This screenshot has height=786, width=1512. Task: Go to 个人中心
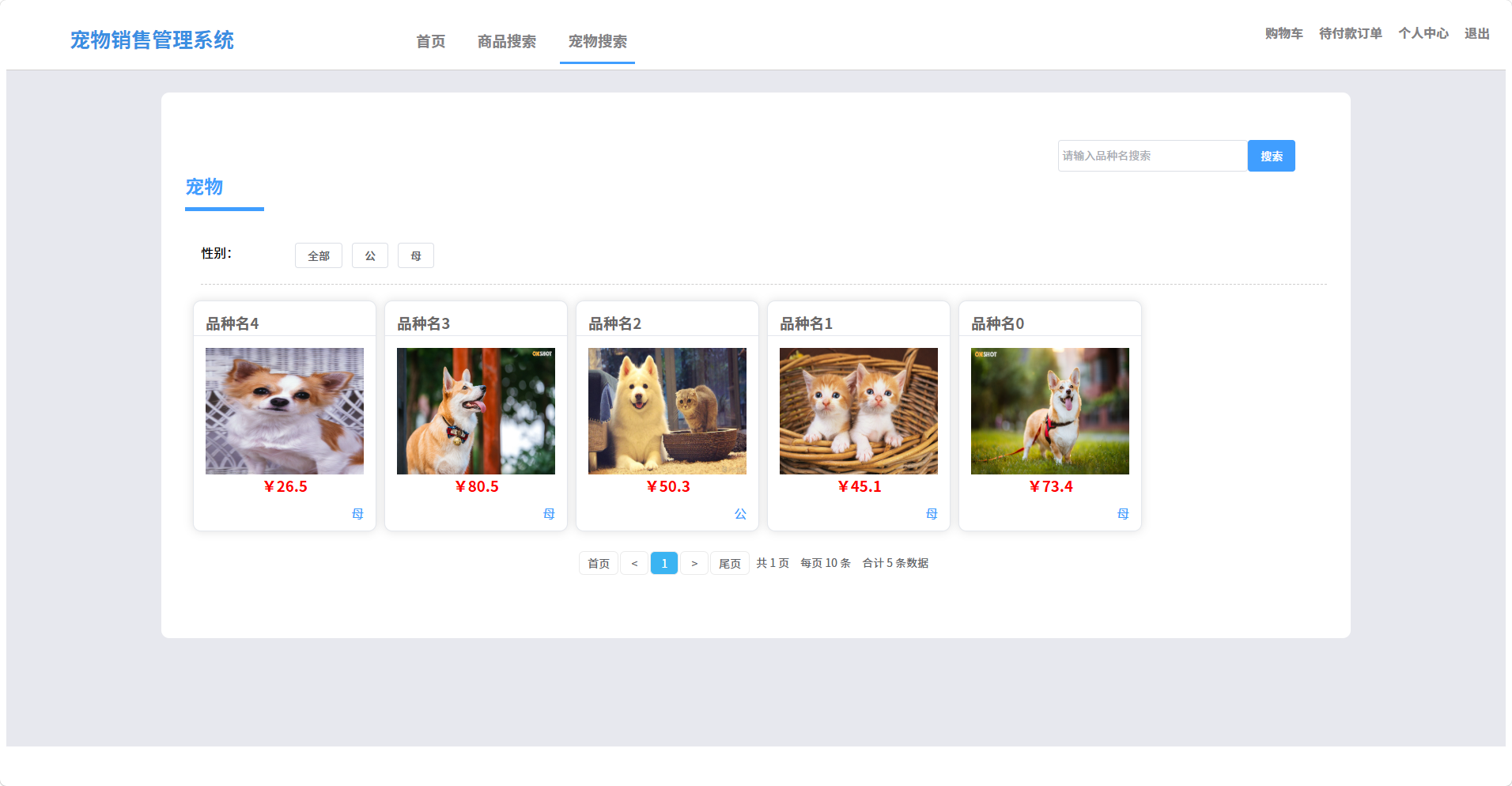coord(1423,33)
